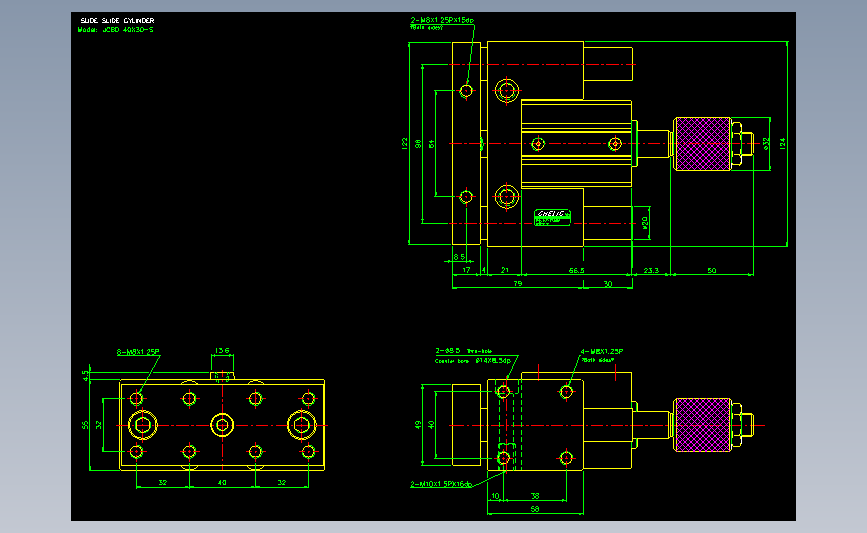This screenshot has width=867, height=533.
Task: Select the 50 length dimension
Action: pos(712,270)
